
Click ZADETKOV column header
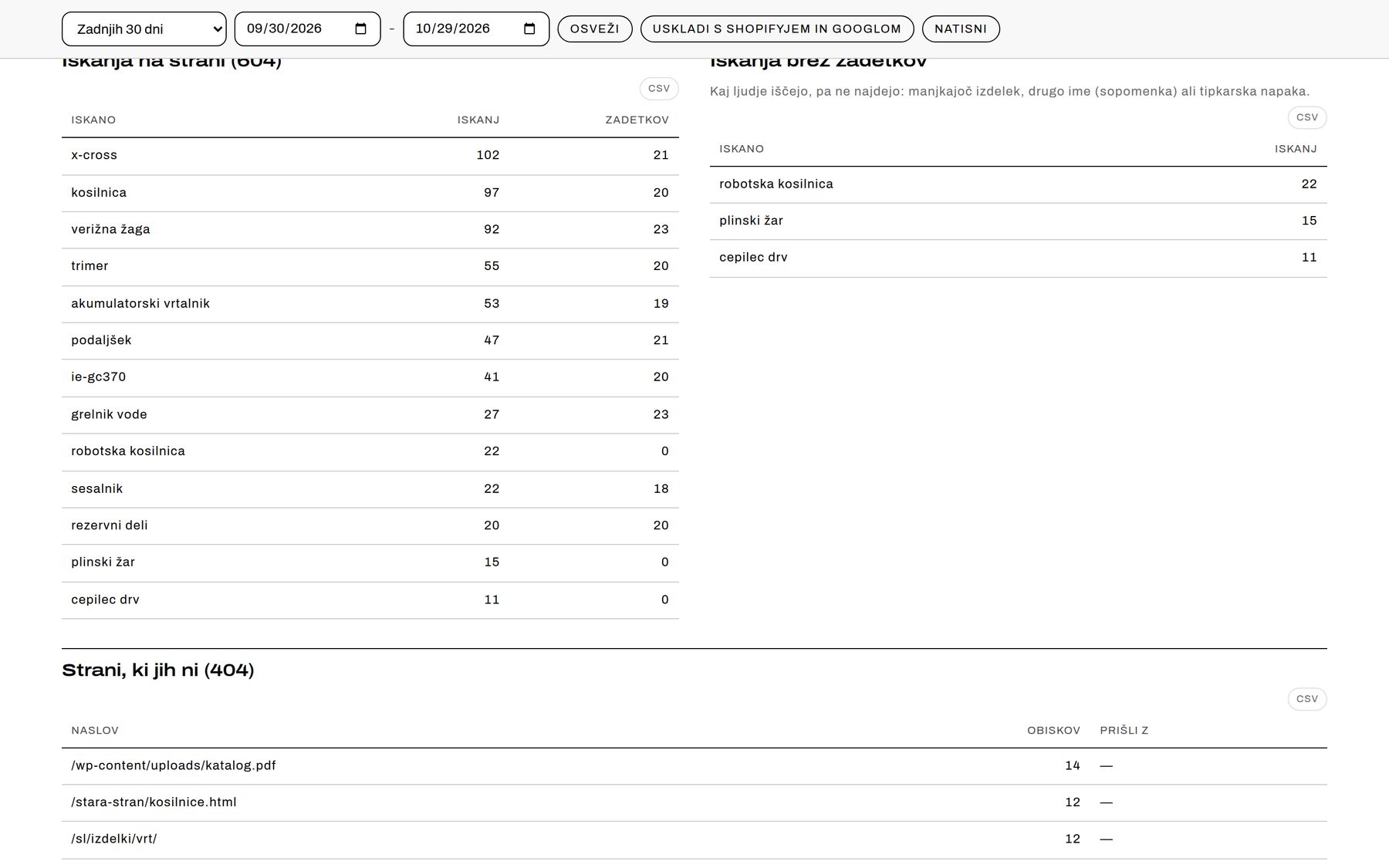coord(637,120)
